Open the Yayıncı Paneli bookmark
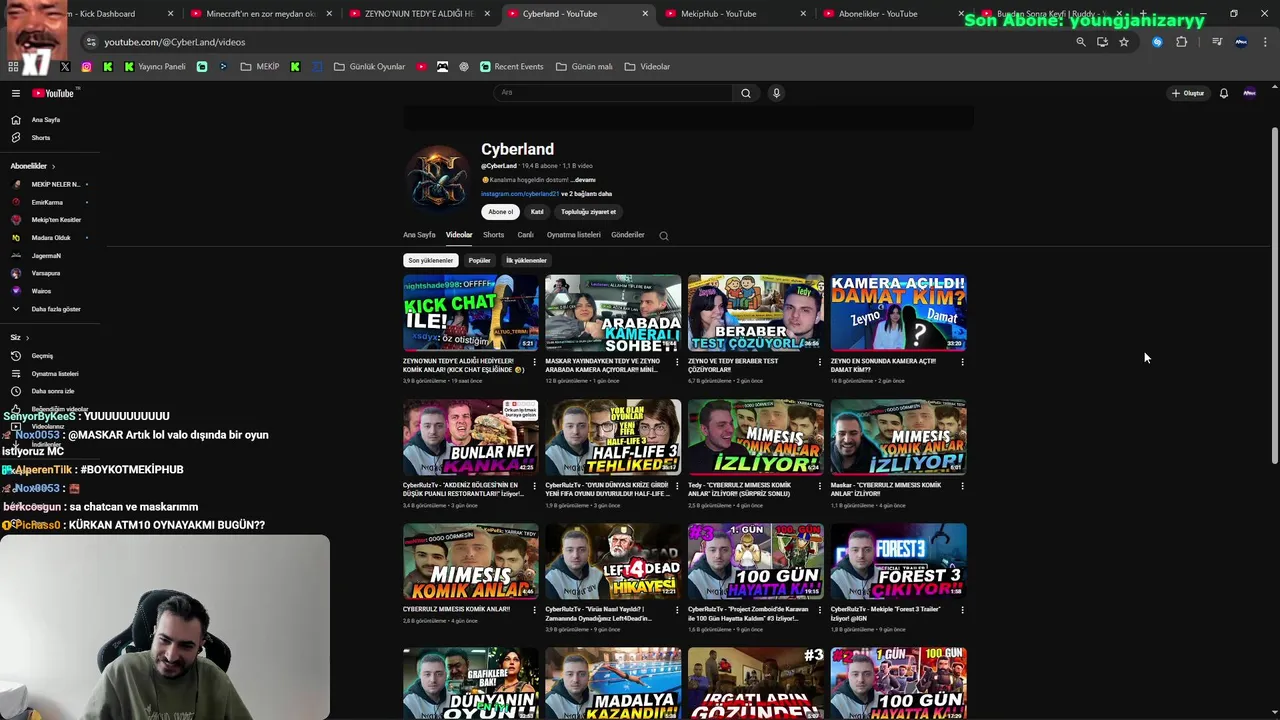 pos(155,67)
